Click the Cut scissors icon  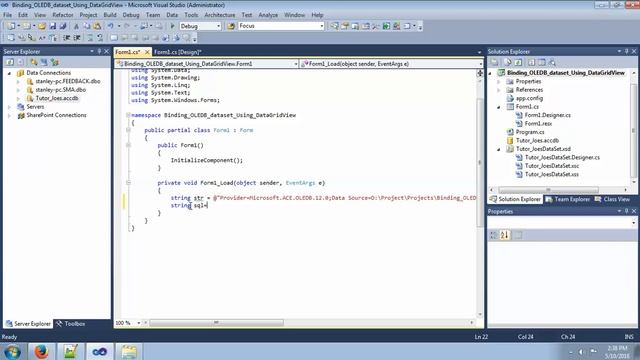point(76,26)
